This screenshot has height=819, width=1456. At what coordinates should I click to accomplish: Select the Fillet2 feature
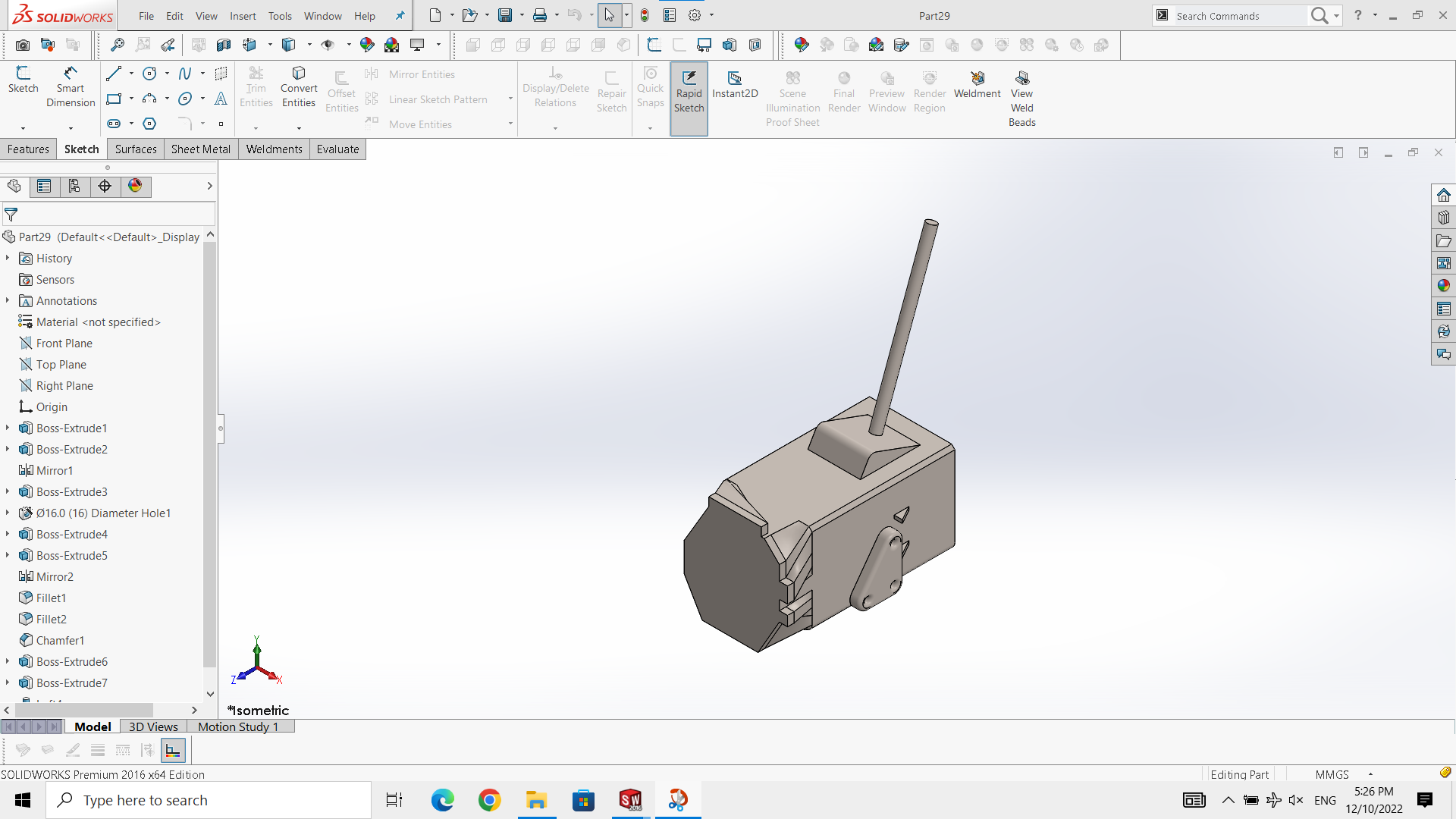52,620
